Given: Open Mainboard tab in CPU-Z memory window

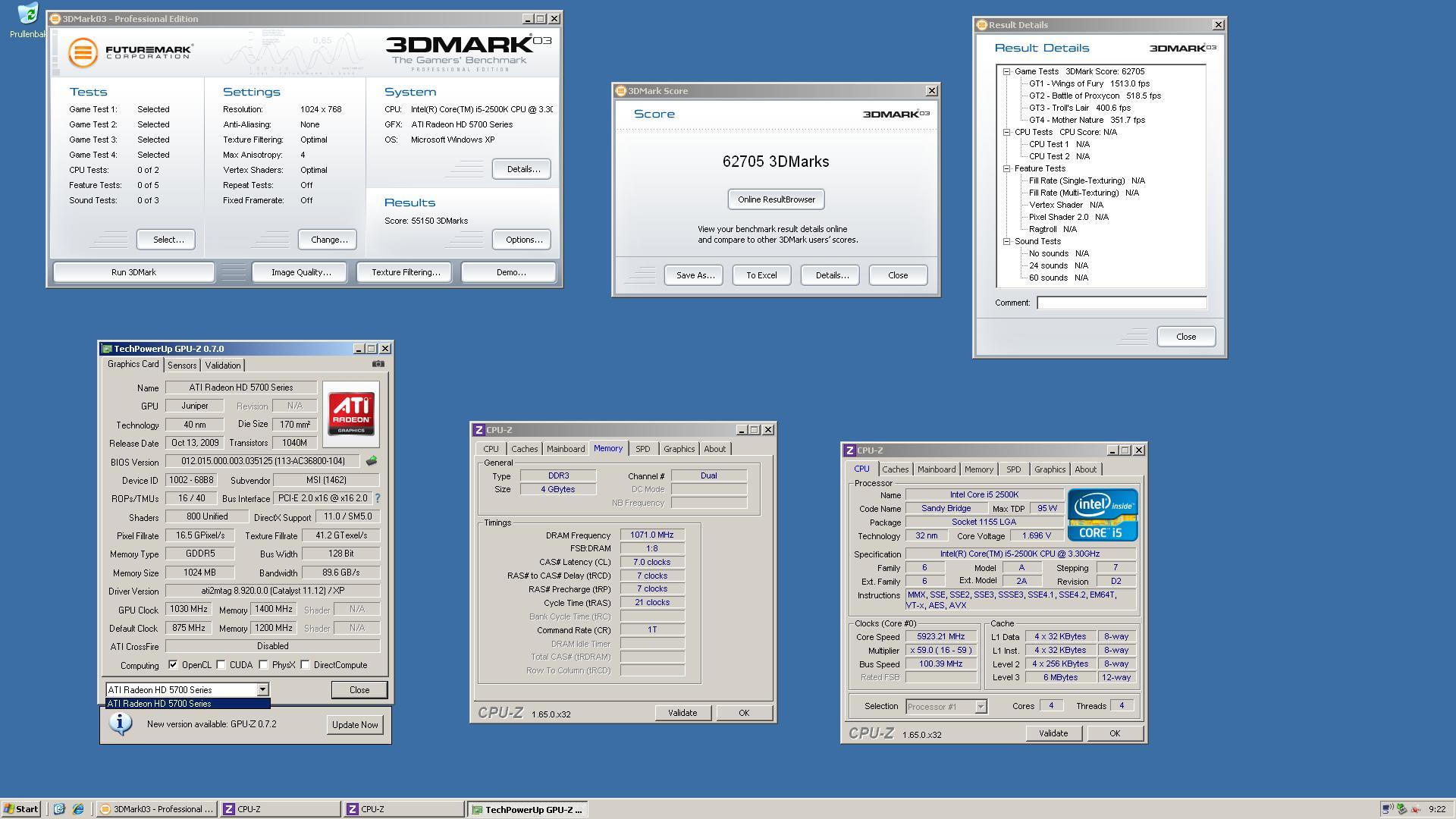Looking at the screenshot, I should coord(566,449).
